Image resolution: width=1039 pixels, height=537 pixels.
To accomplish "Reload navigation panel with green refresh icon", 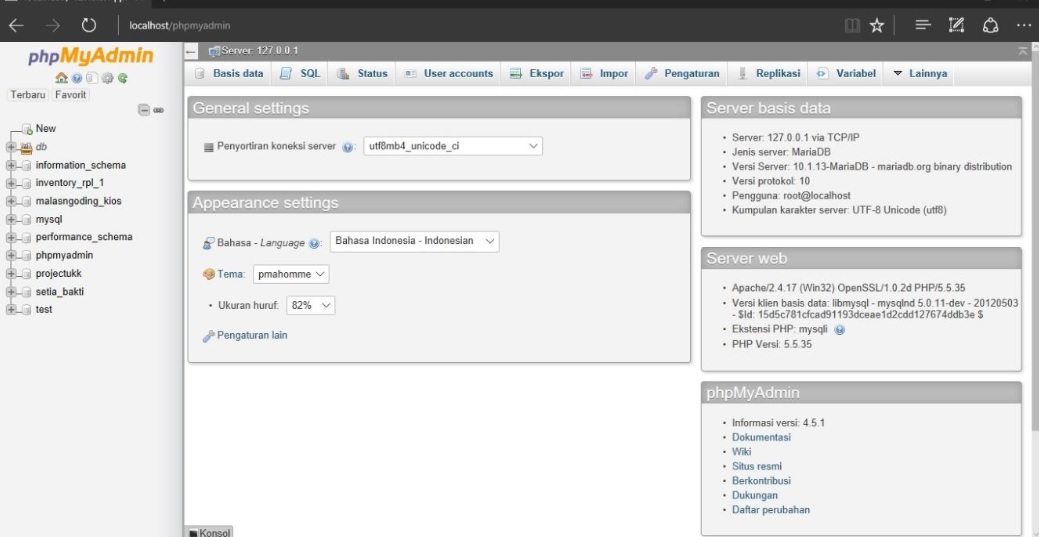I will (123, 78).
